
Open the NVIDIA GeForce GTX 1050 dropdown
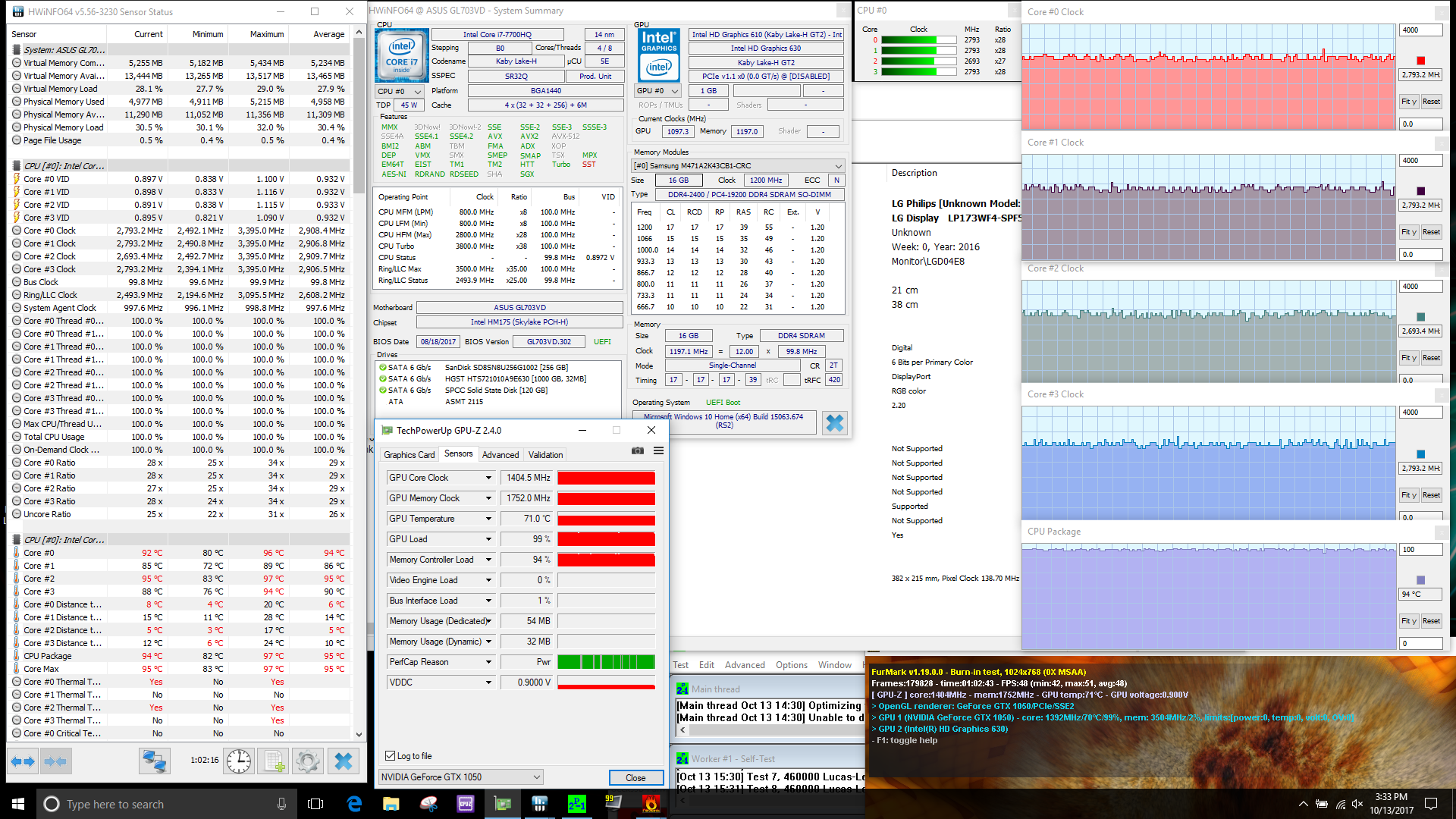tap(461, 777)
